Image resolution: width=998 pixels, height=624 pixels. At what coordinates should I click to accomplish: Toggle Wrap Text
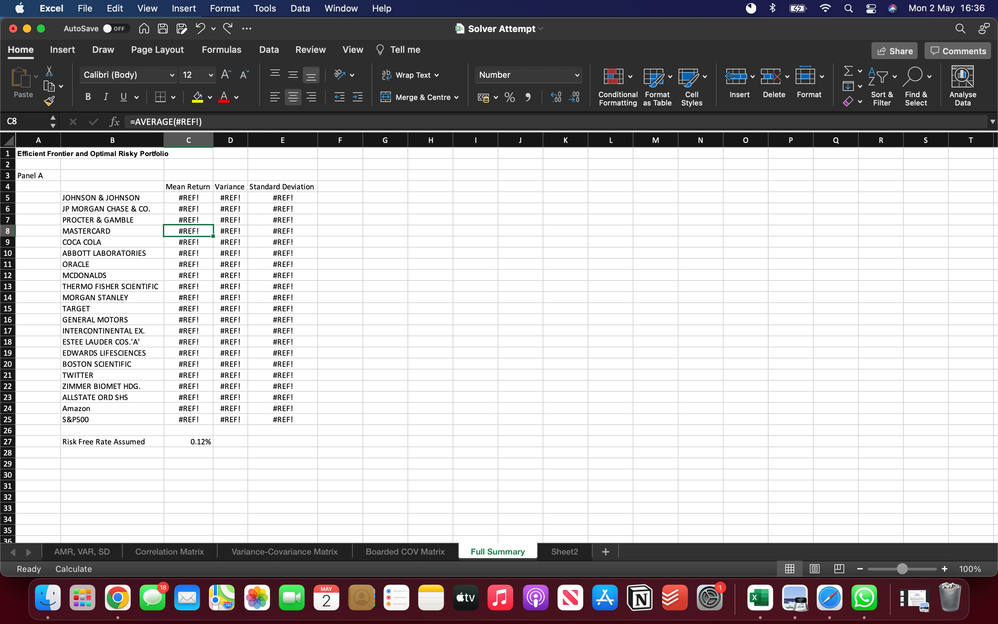pyautogui.click(x=411, y=75)
